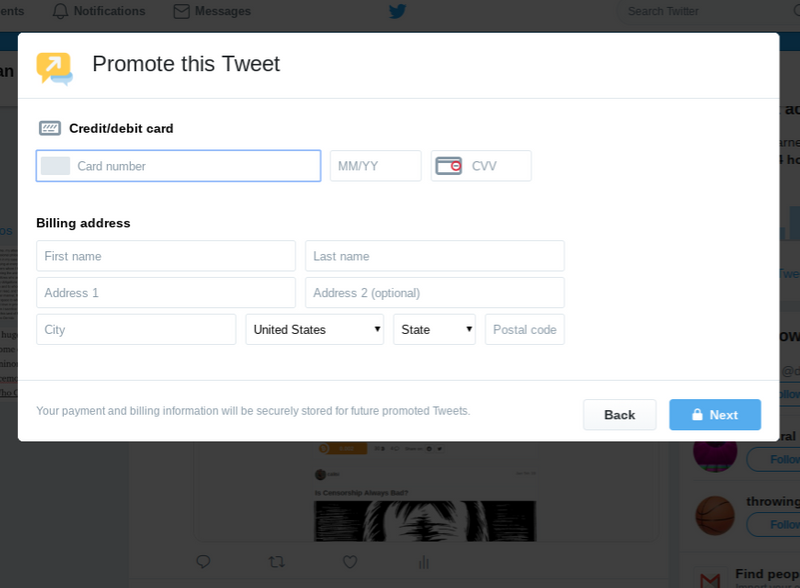The image size is (800, 588).
Task: Click the Twitter bird logo
Action: (397, 11)
